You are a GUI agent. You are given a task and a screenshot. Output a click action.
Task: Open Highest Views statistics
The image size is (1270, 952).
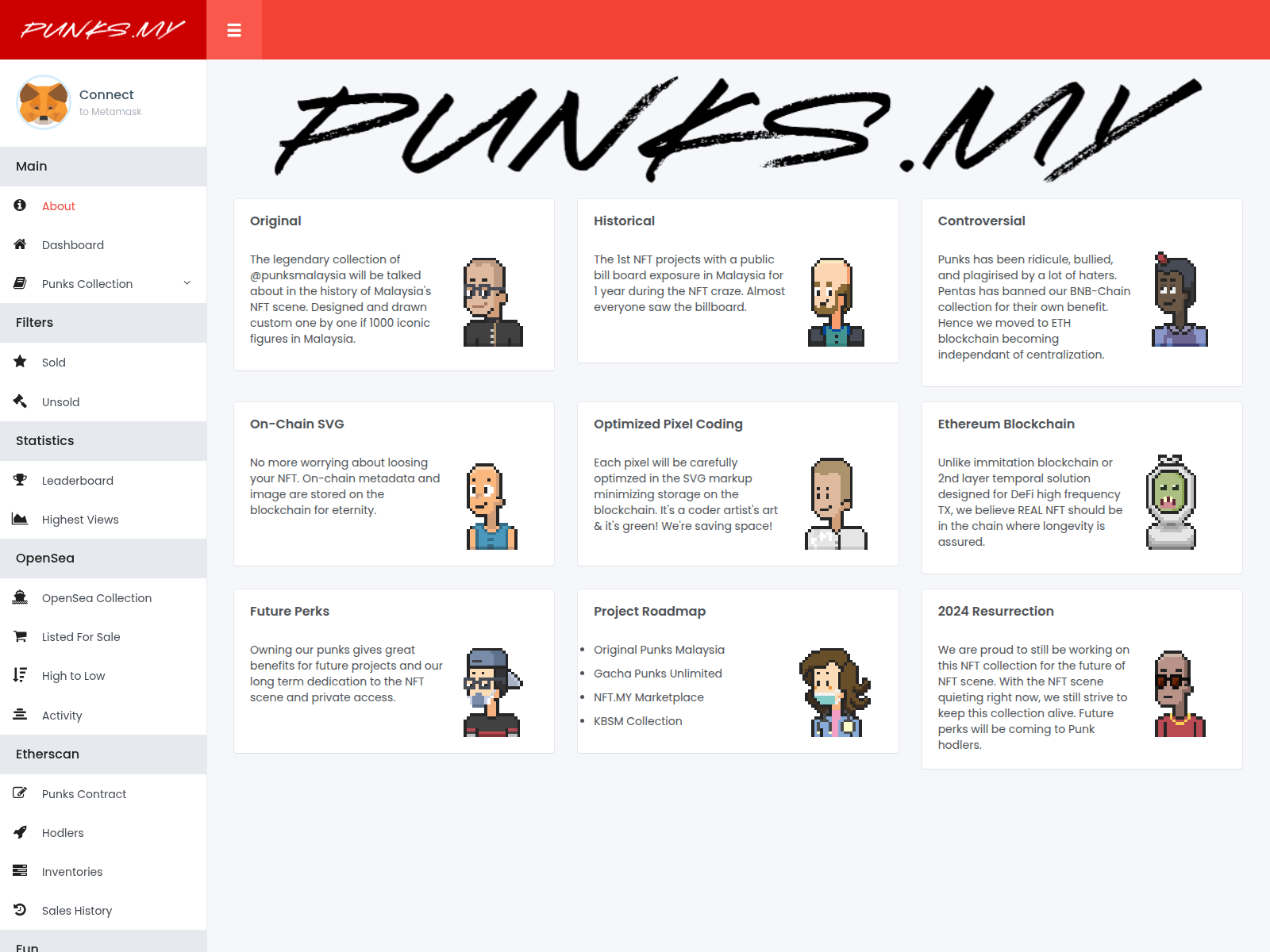tap(103, 520)
